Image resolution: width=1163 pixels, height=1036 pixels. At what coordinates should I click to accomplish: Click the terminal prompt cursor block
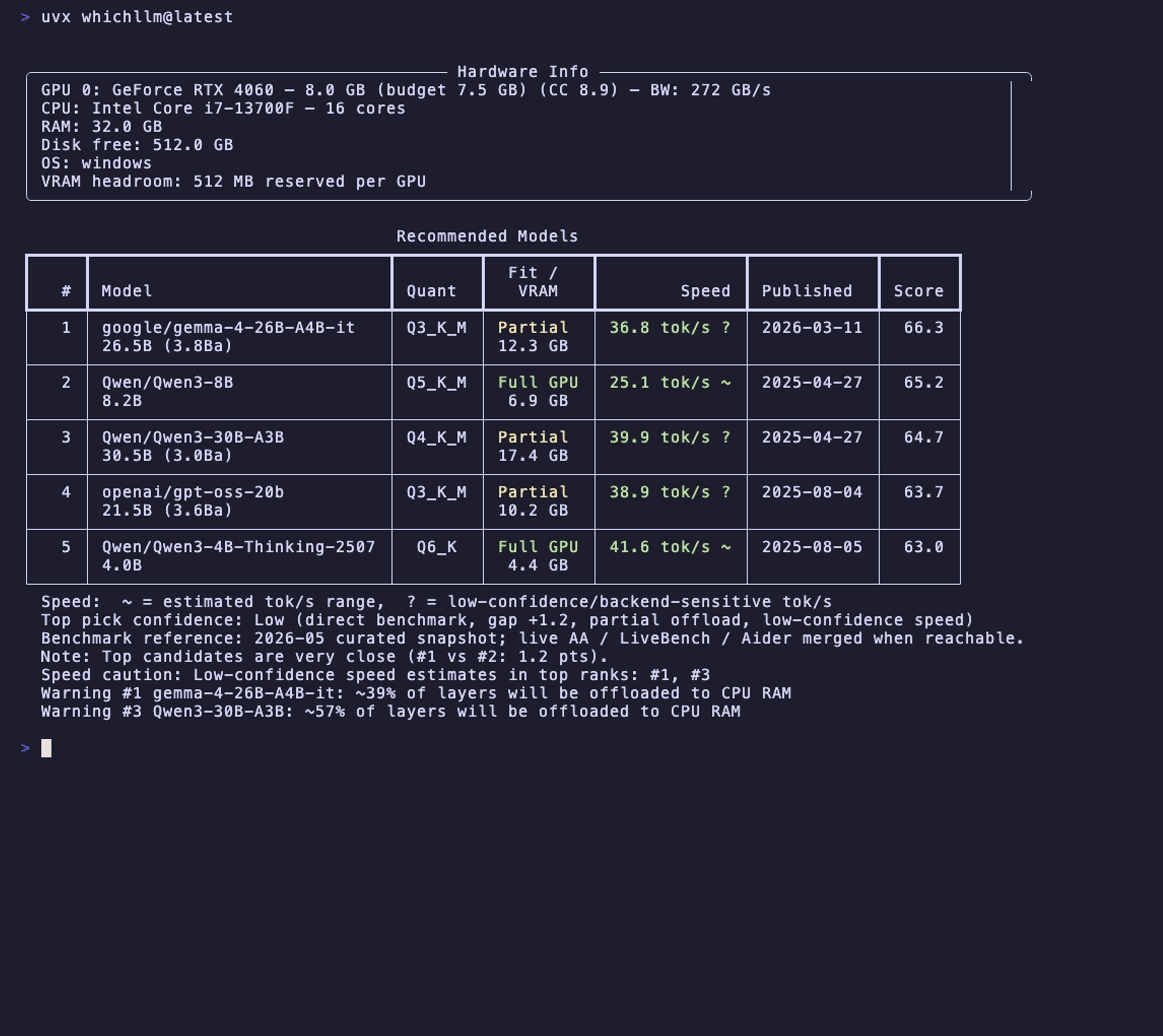(46, 748)
